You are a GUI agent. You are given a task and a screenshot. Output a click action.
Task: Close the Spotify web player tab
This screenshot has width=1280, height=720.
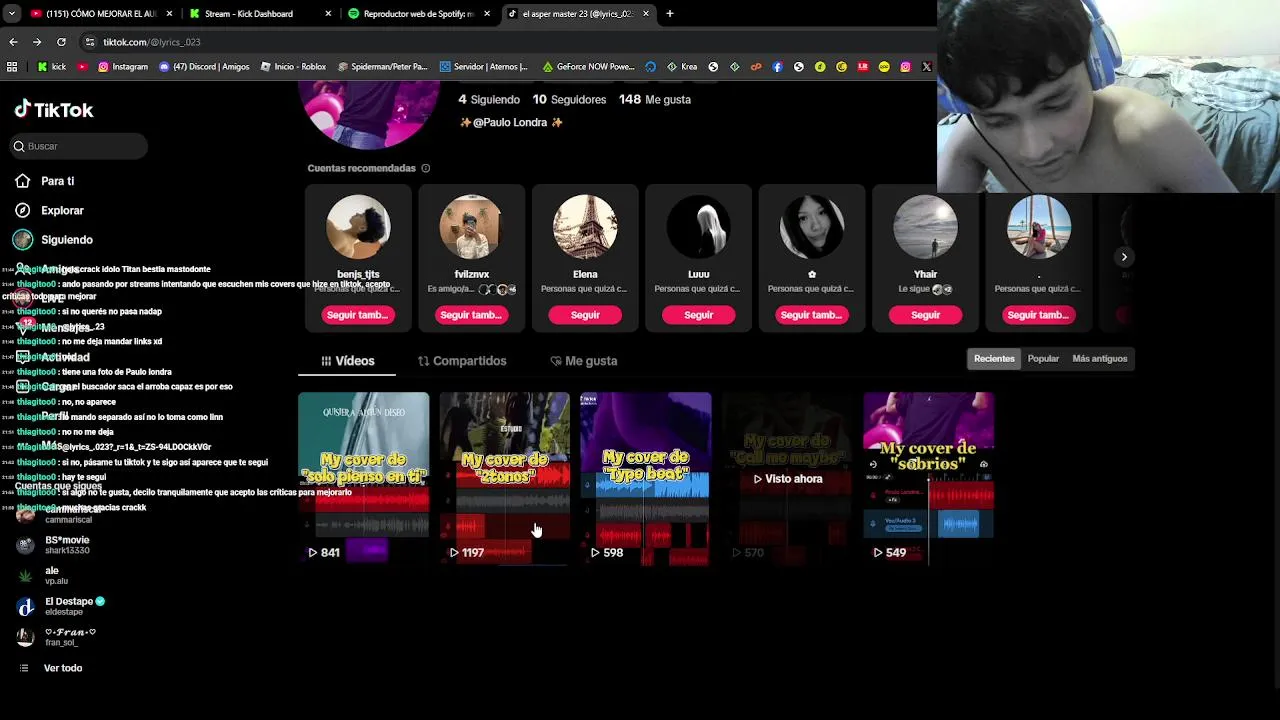pyautogui.click(x=487, y=14)
